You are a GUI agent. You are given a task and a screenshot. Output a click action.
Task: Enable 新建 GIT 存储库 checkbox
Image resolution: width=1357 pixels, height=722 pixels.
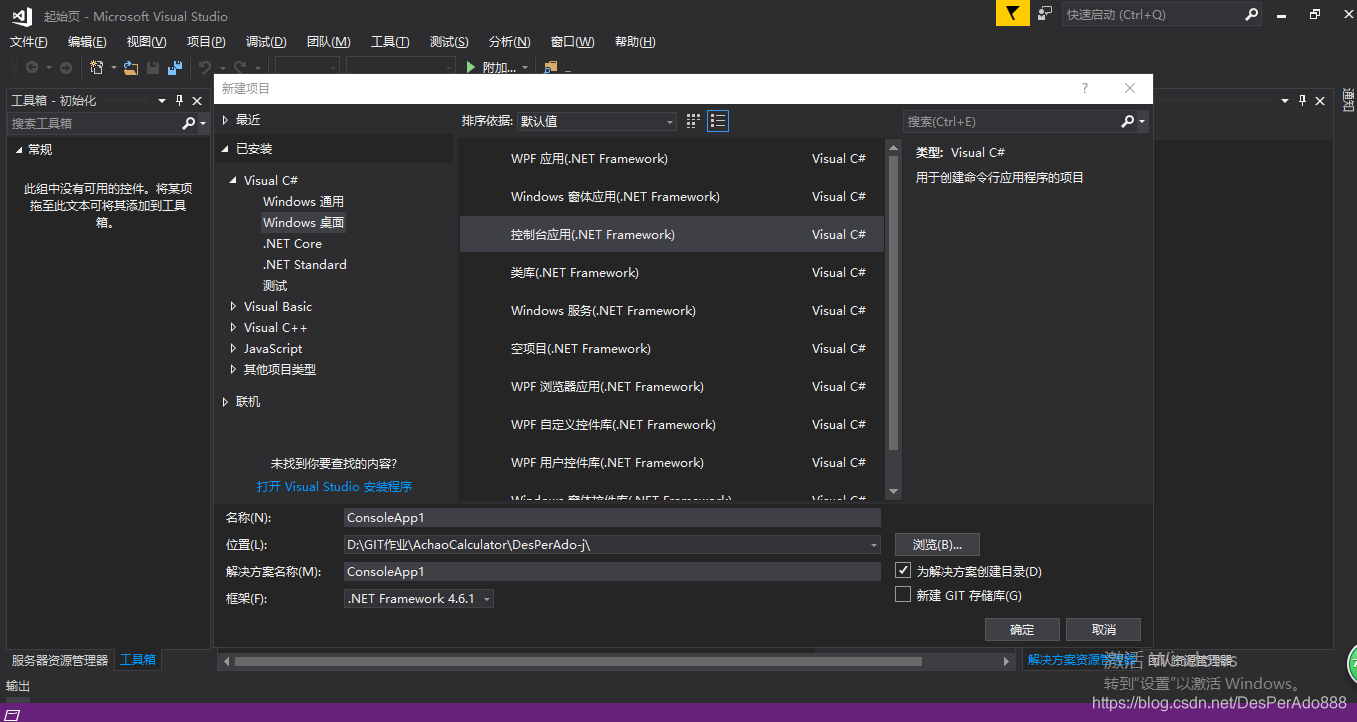coord(903,594)
